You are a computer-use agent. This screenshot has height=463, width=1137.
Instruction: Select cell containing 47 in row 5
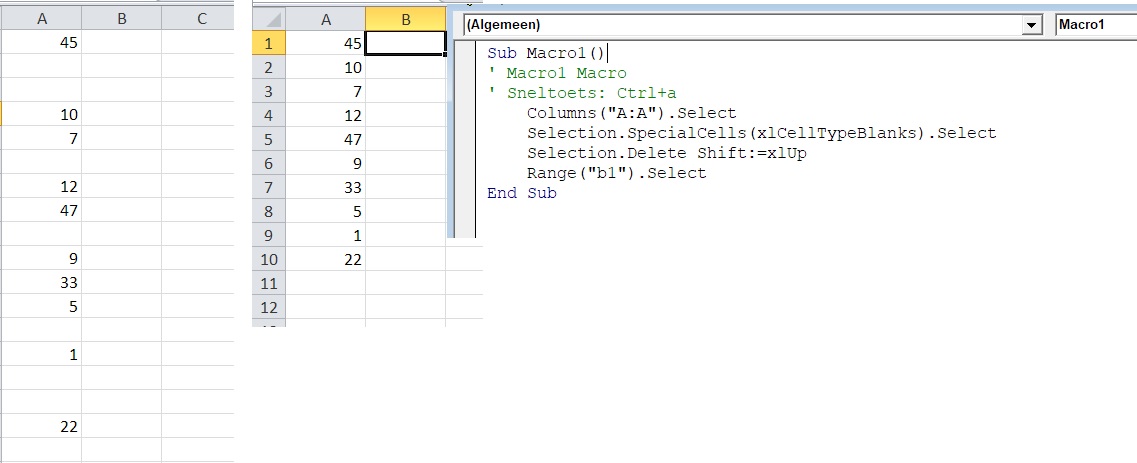[326, 139]
